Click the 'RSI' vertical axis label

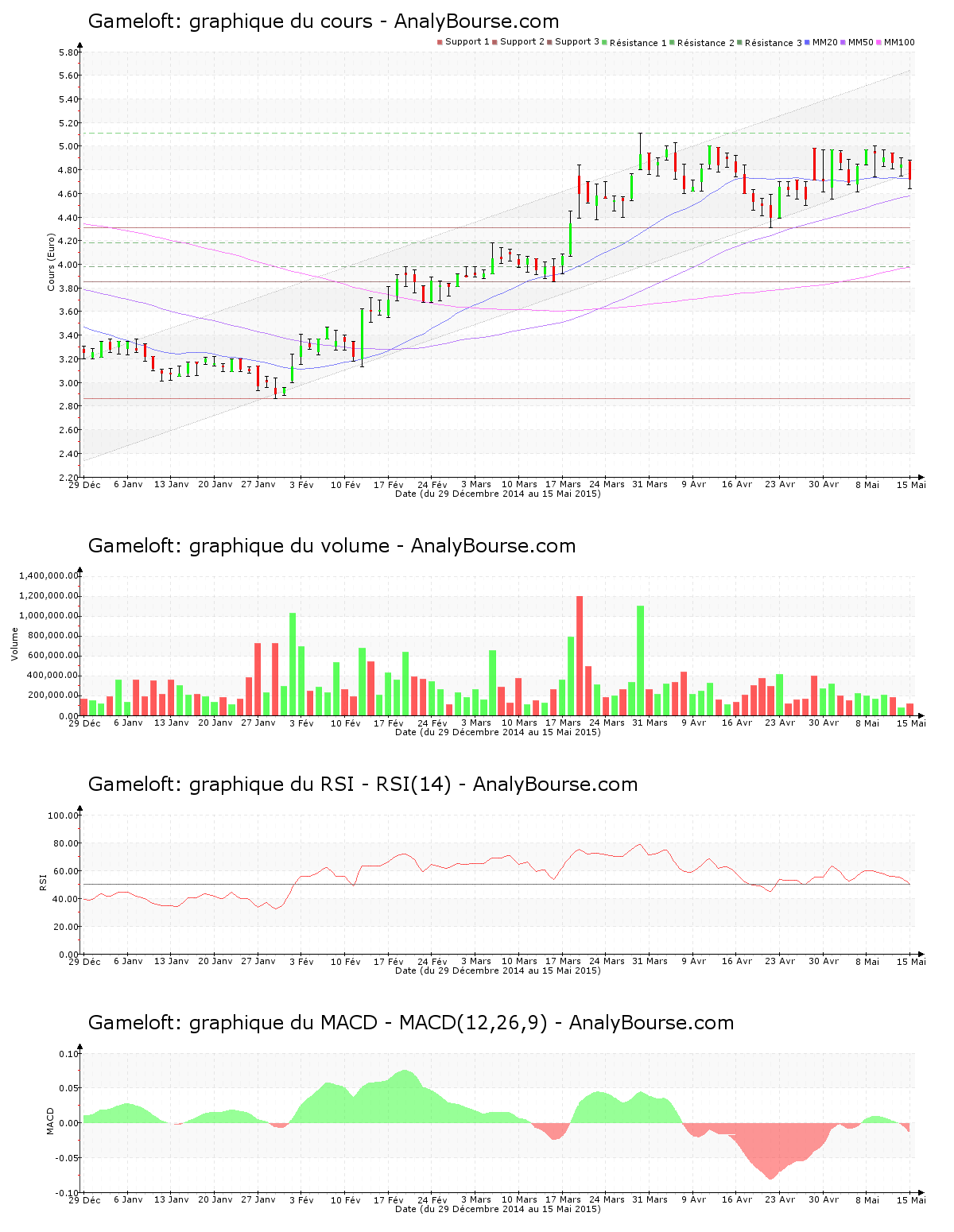tap(43, 881)
